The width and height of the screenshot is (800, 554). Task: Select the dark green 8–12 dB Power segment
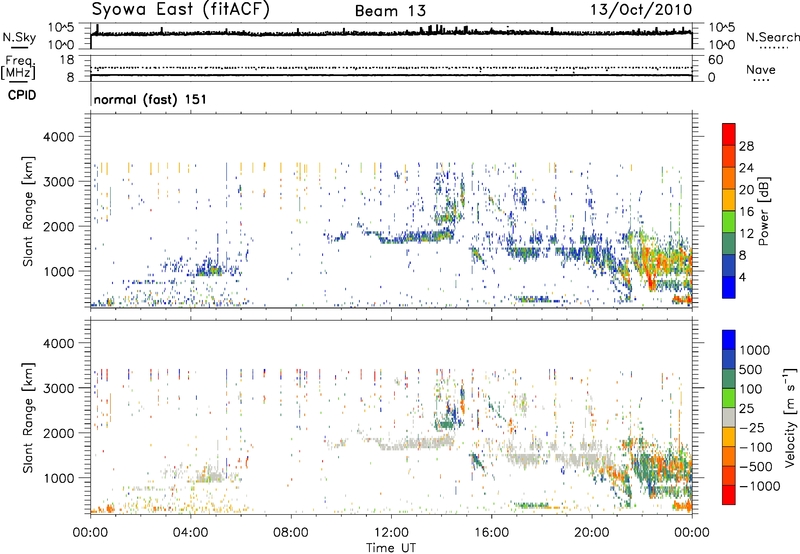pos(729,244)
